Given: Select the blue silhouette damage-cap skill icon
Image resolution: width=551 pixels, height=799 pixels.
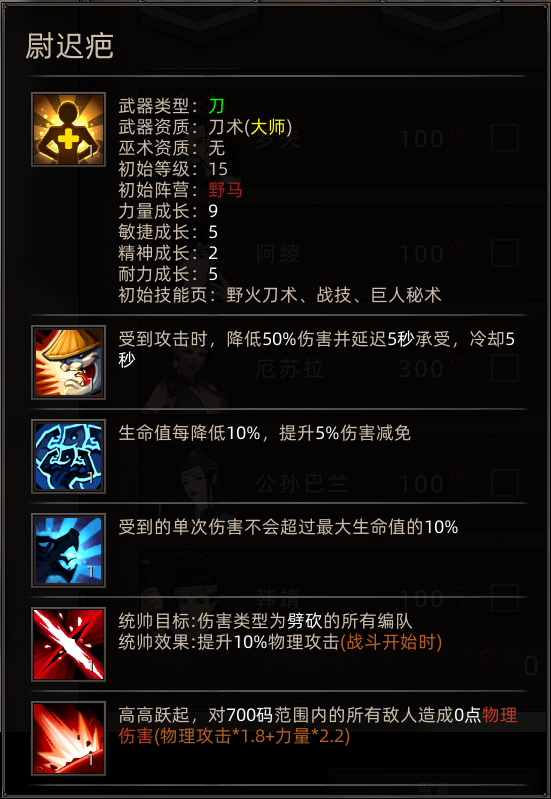Looking at the screenshot, I should tap(68, 550).
